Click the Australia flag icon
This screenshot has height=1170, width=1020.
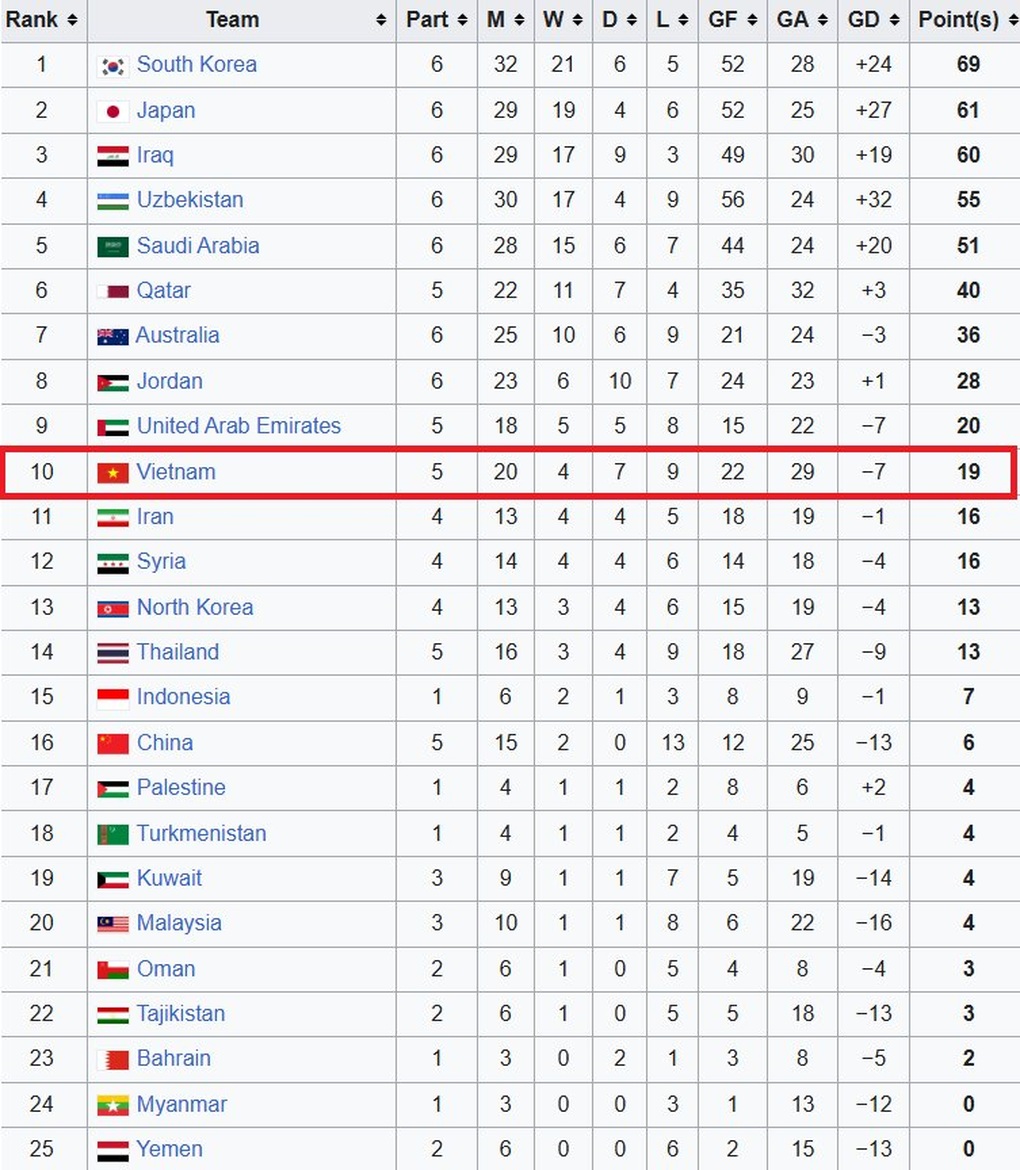tap(113, 336)
